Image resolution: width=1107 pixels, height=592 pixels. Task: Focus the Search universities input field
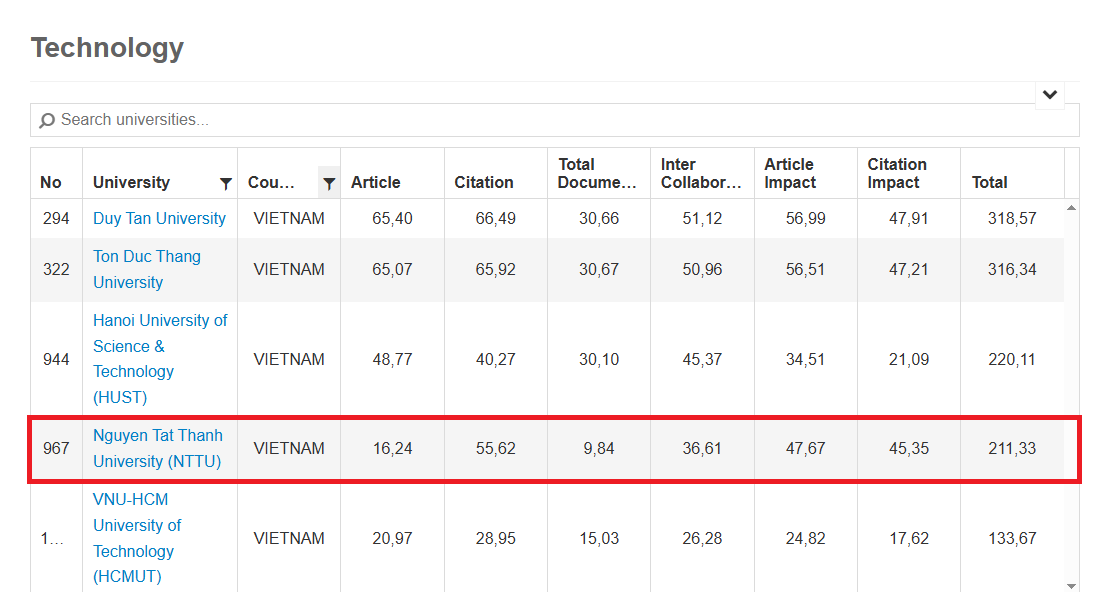pyautogui.click(x=554, y=120)
